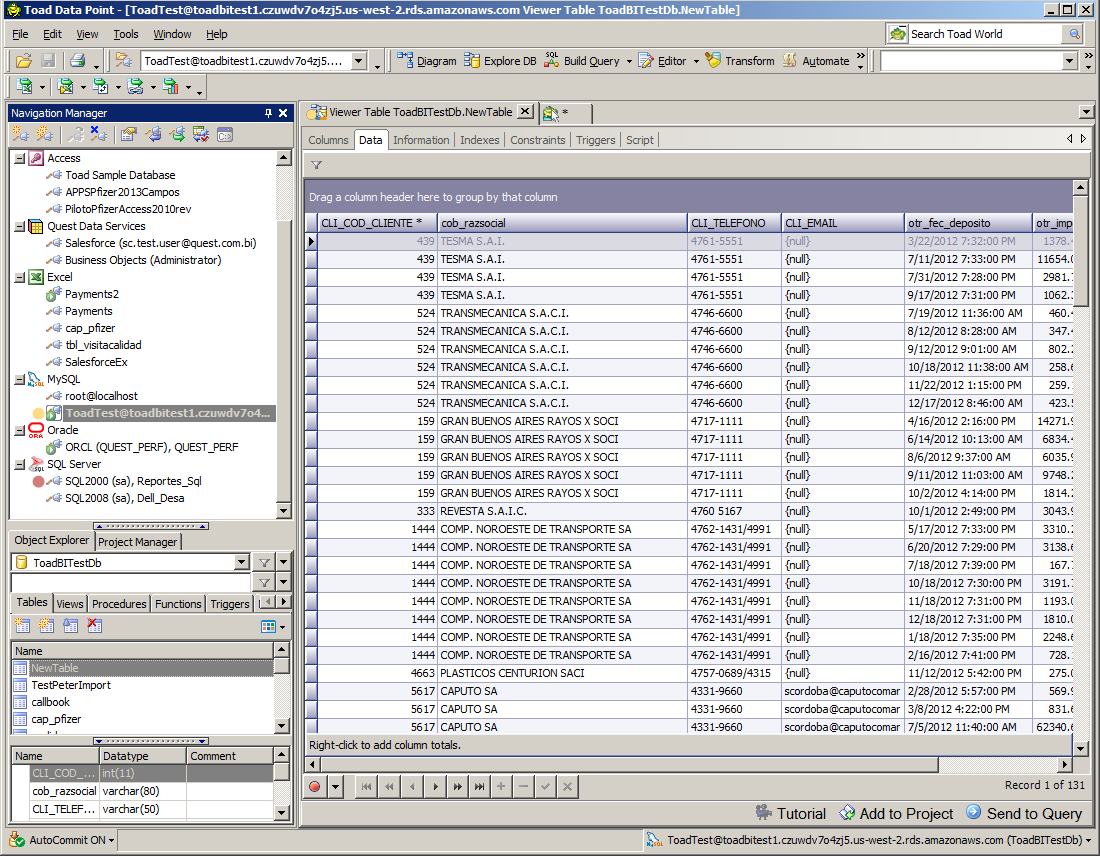Click Add to Project
The width and height of the screenshot is (1100, 856).
(x=896, y=813)
